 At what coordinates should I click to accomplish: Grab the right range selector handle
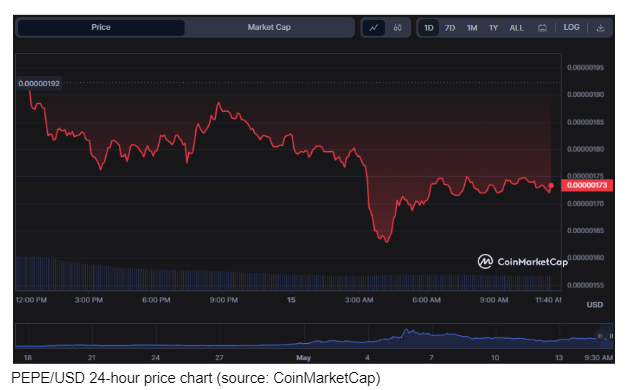[x=611, y=336]
